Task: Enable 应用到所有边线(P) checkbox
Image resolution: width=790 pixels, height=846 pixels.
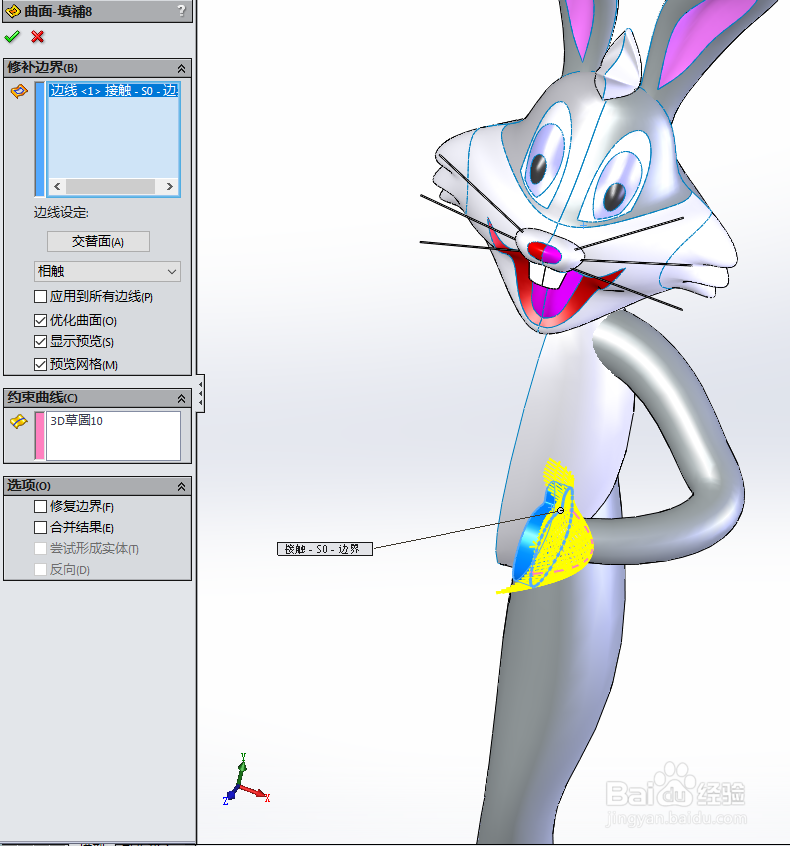Action: tap(40, 297)
